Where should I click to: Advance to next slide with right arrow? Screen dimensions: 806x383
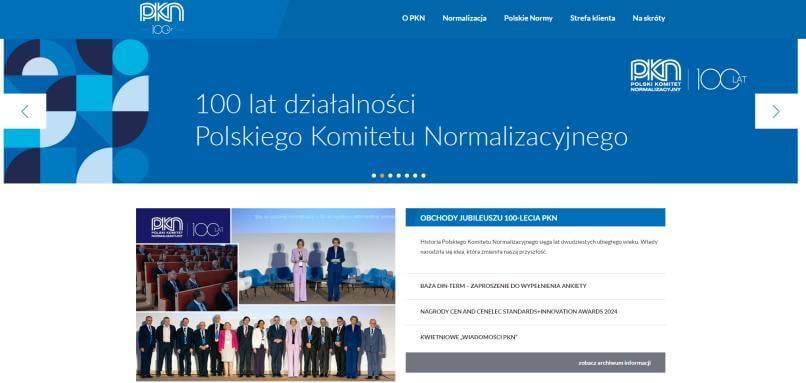776,111
